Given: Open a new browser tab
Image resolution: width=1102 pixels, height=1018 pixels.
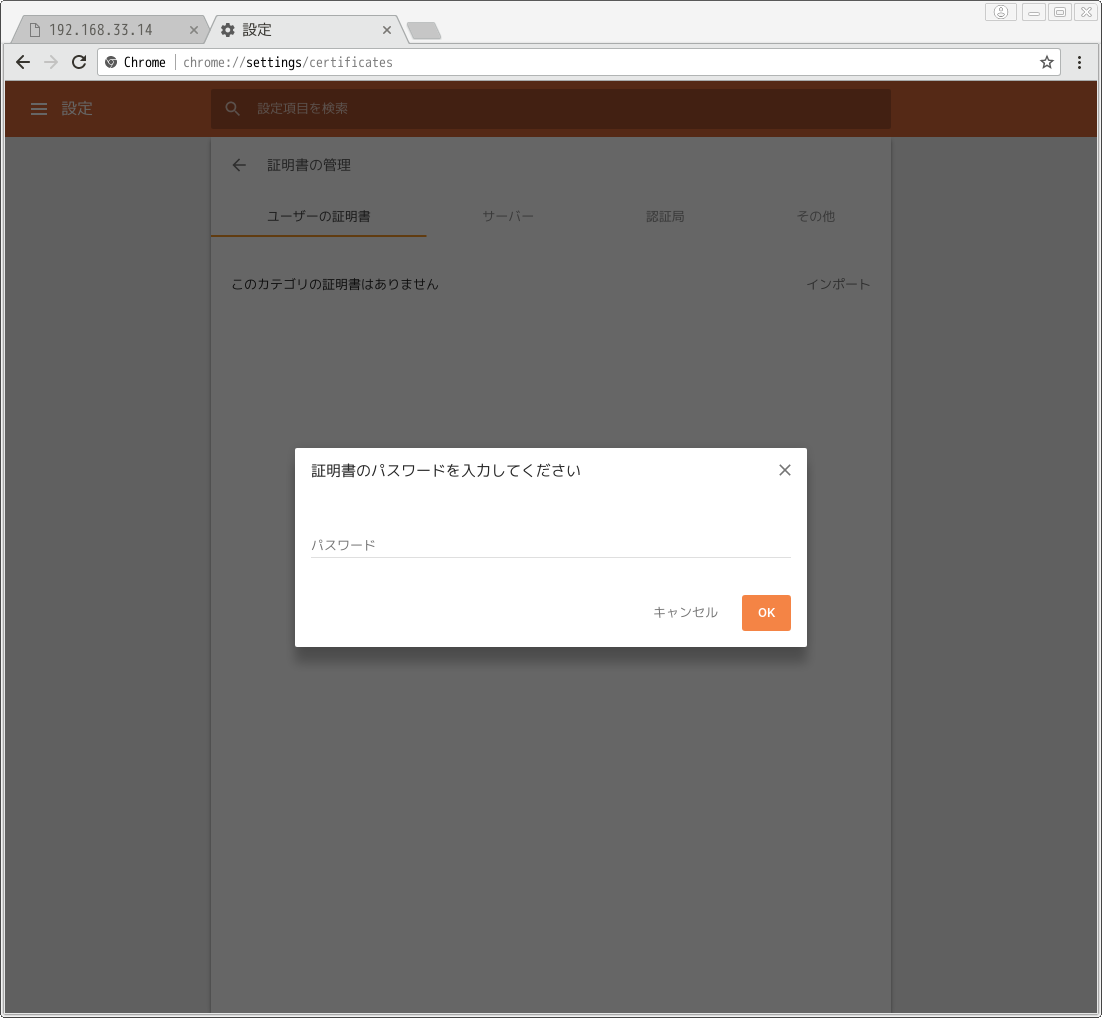Looking at the screenshot, I should (x=424, y=31).
